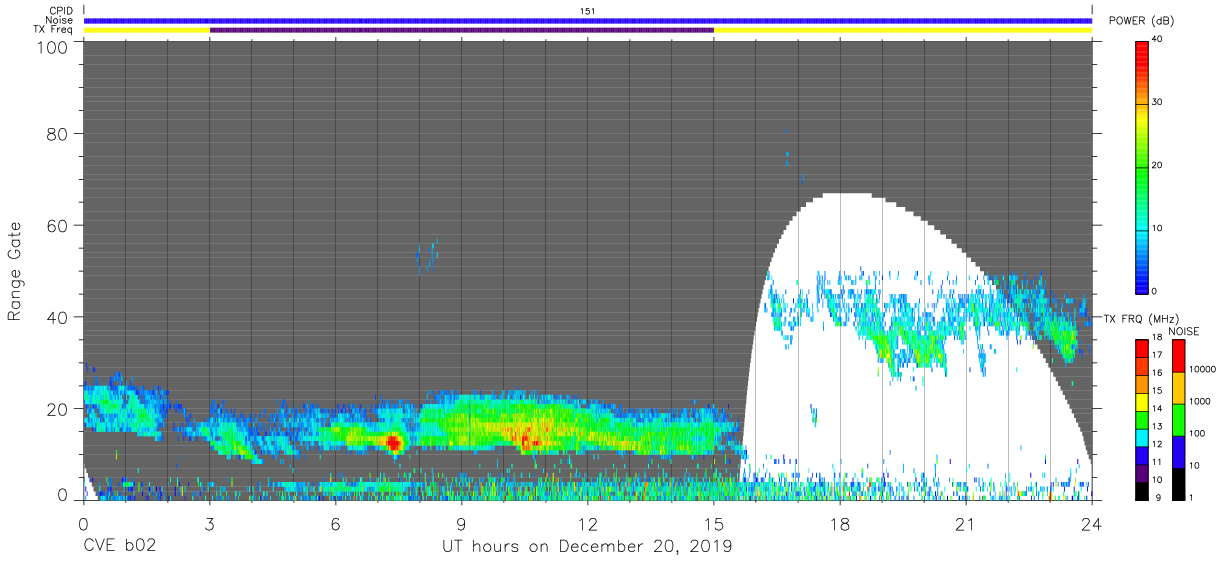Click the red power hotspot near 7 UT

(393, 441)
